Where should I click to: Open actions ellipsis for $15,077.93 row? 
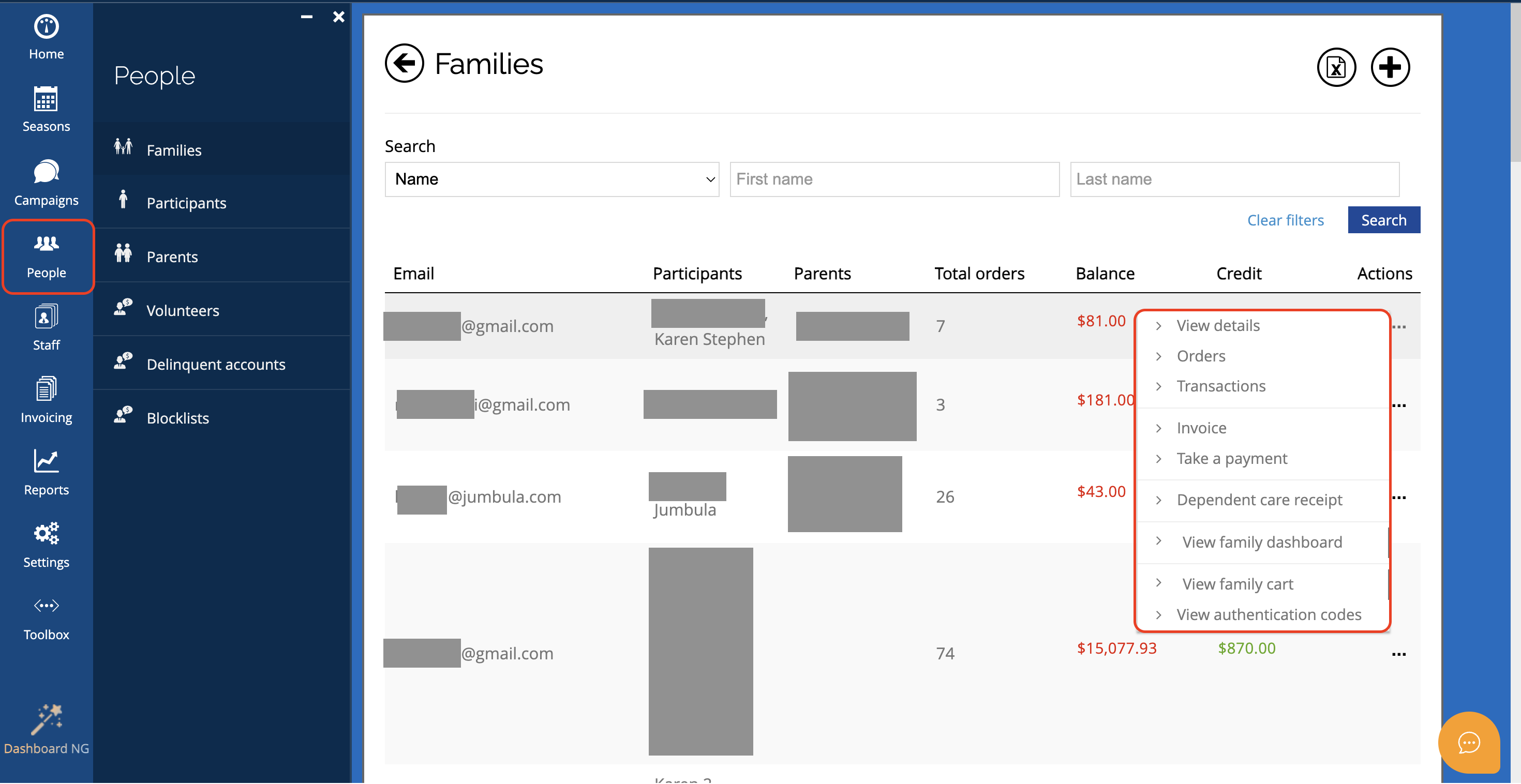pos(1398,654)
